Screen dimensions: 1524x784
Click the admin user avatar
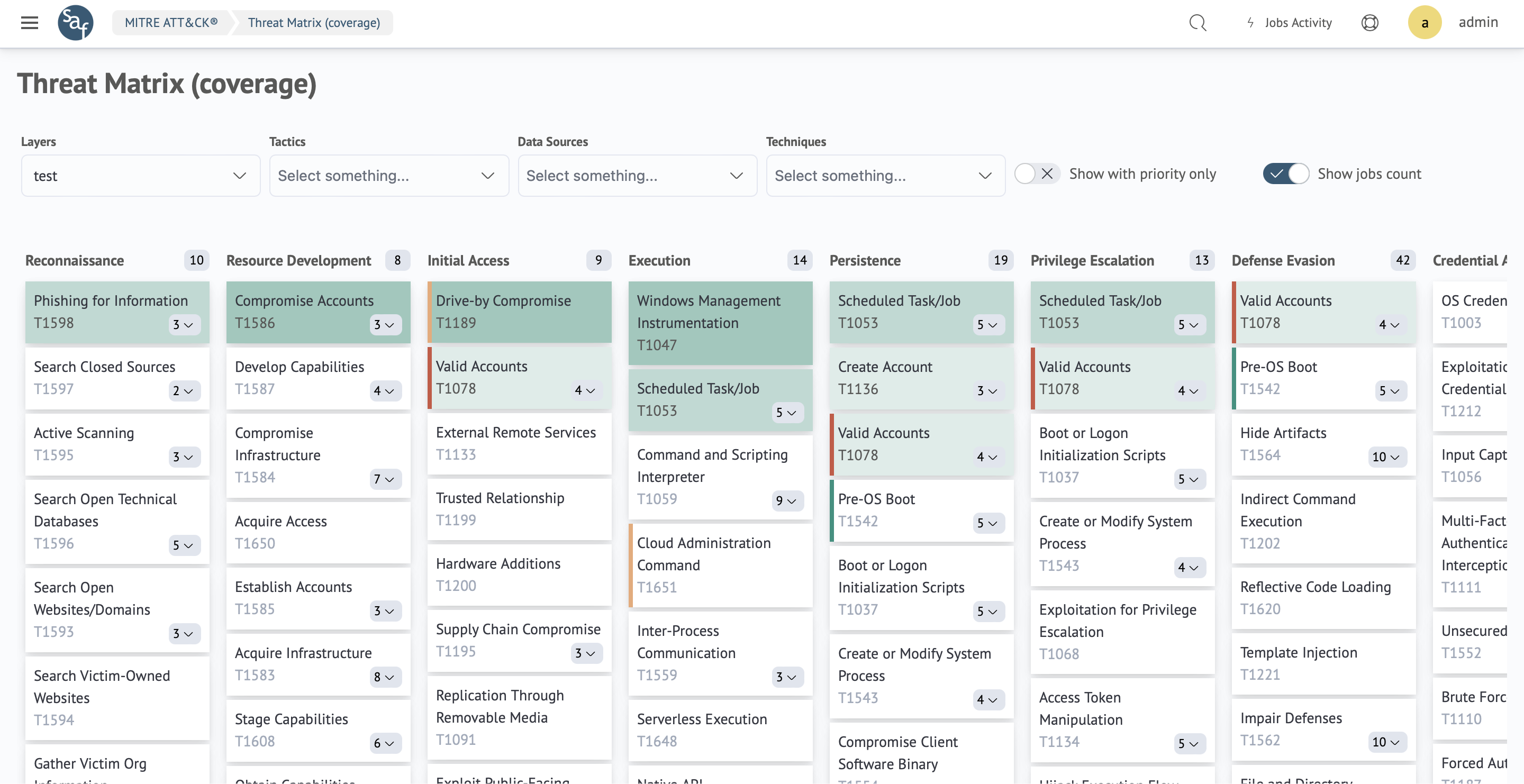pos(1425,22)
